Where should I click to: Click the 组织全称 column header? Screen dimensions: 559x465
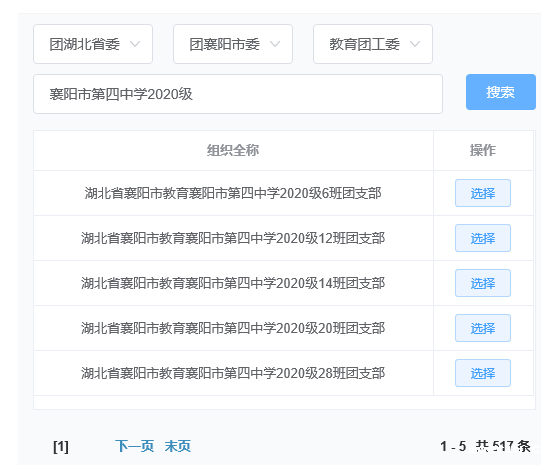pos(233,150)
